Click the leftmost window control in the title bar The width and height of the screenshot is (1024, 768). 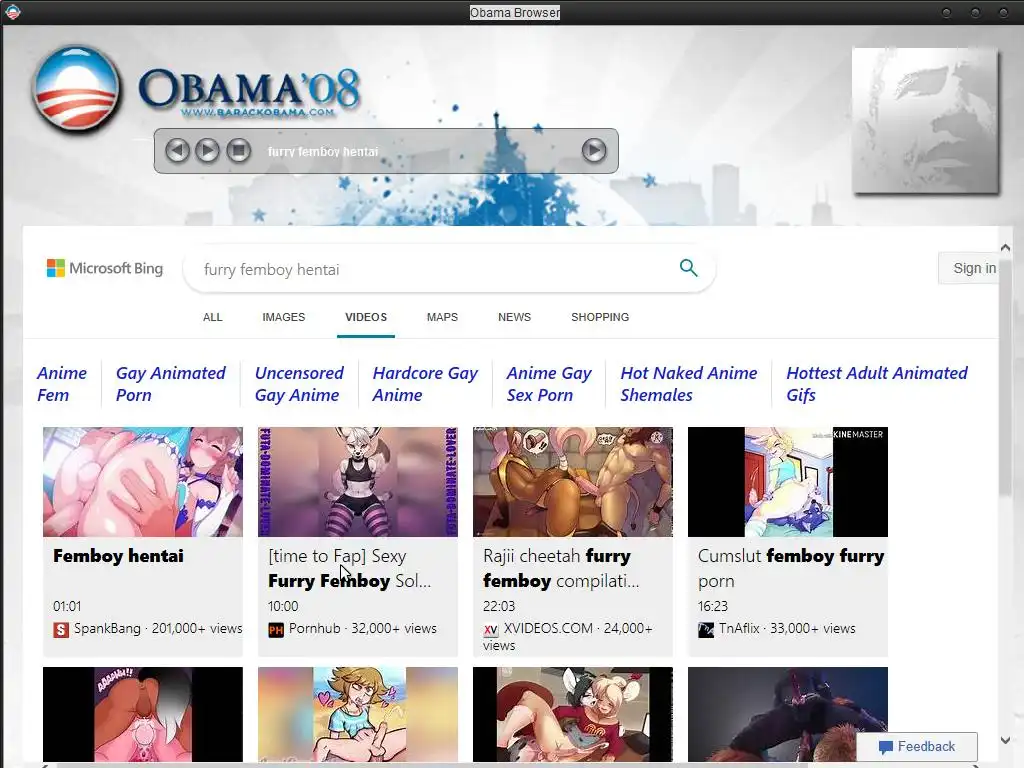(x=946, y=12)
